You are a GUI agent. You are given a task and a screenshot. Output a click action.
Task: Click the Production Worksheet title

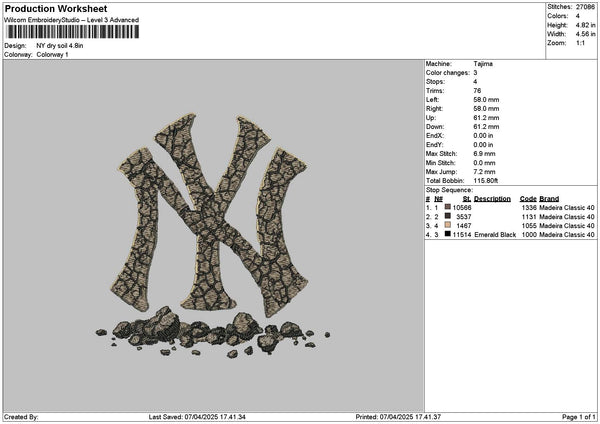tap(56, 9)
